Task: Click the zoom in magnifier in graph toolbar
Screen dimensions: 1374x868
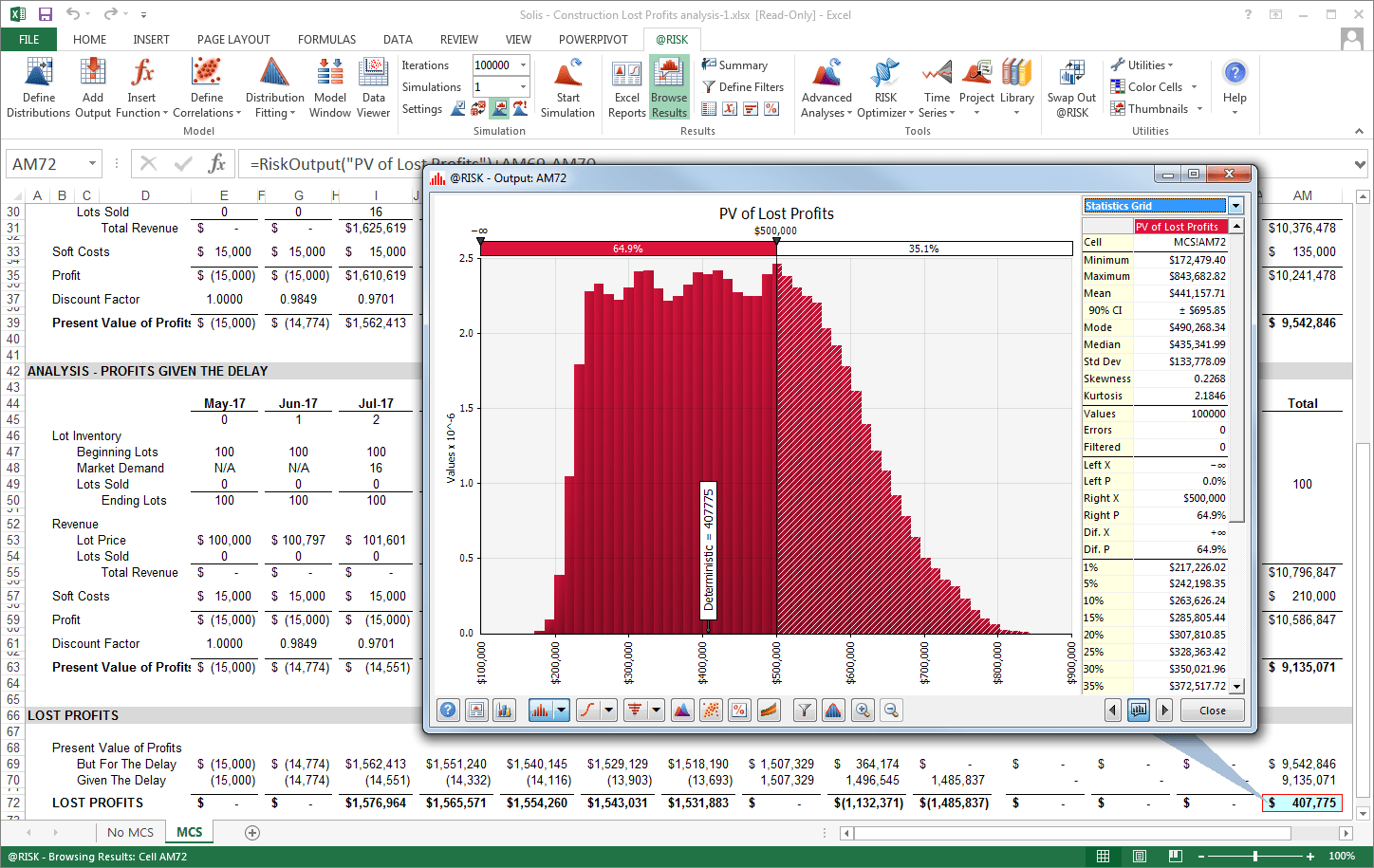Action: coord(863,710)
